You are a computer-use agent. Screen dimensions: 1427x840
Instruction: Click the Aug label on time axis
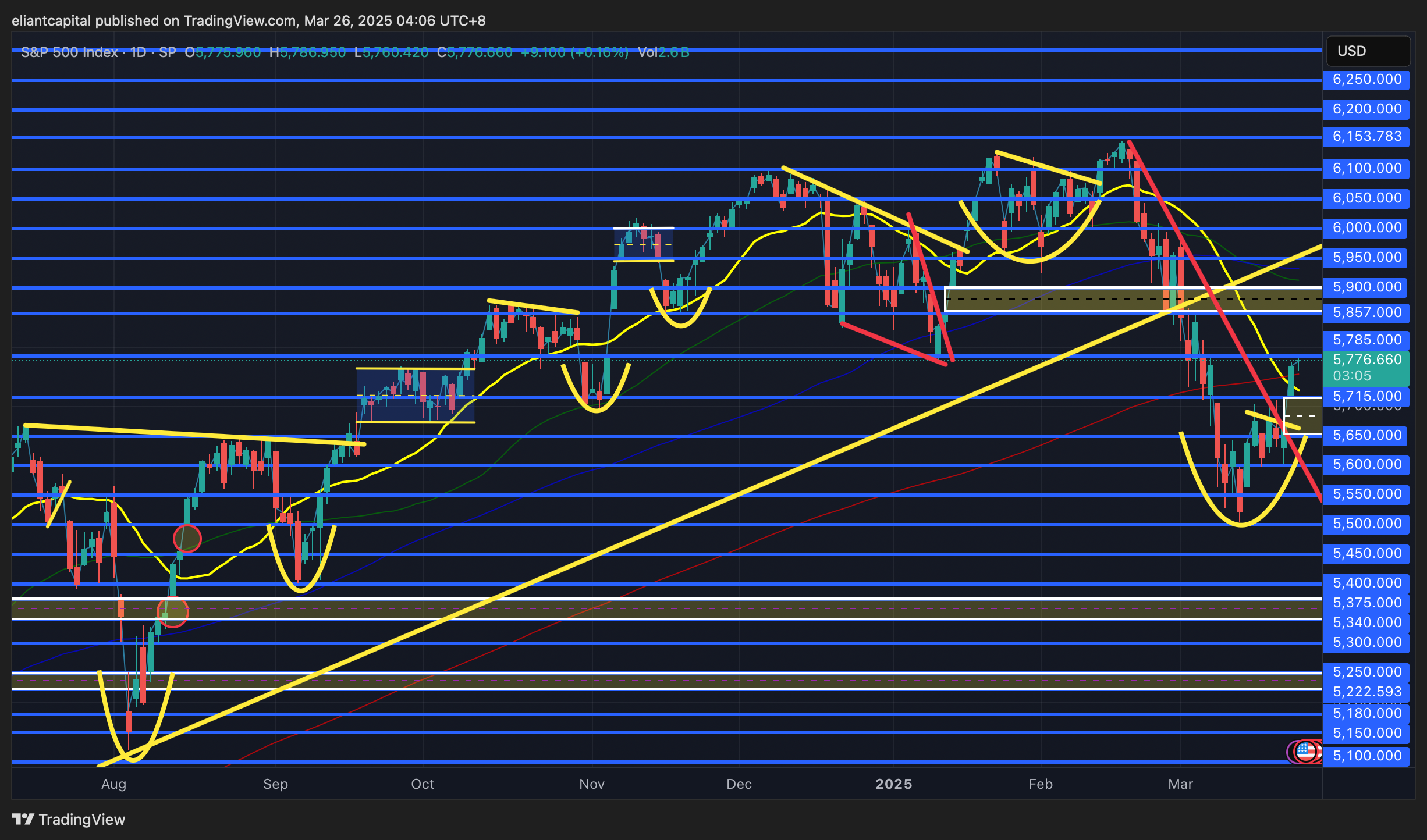pos(113,784)
